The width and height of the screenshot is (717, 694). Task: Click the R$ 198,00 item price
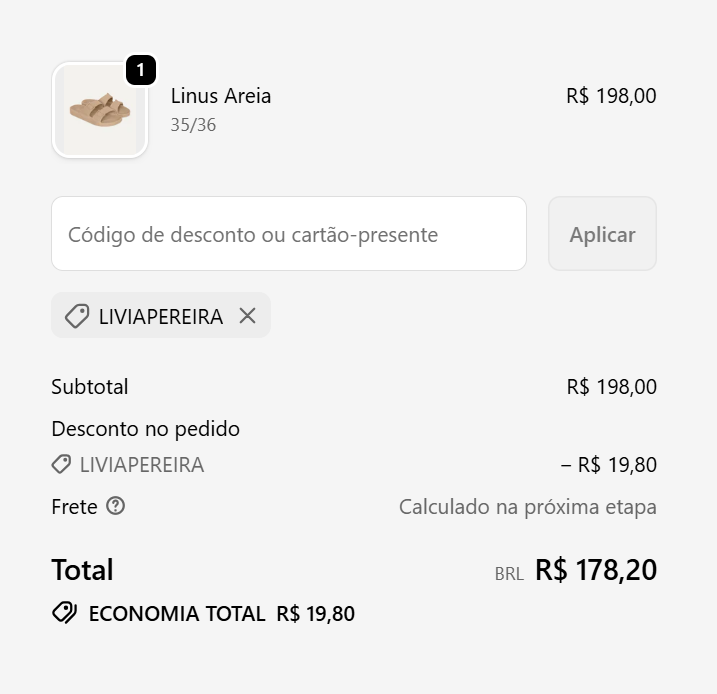(611, 96)
